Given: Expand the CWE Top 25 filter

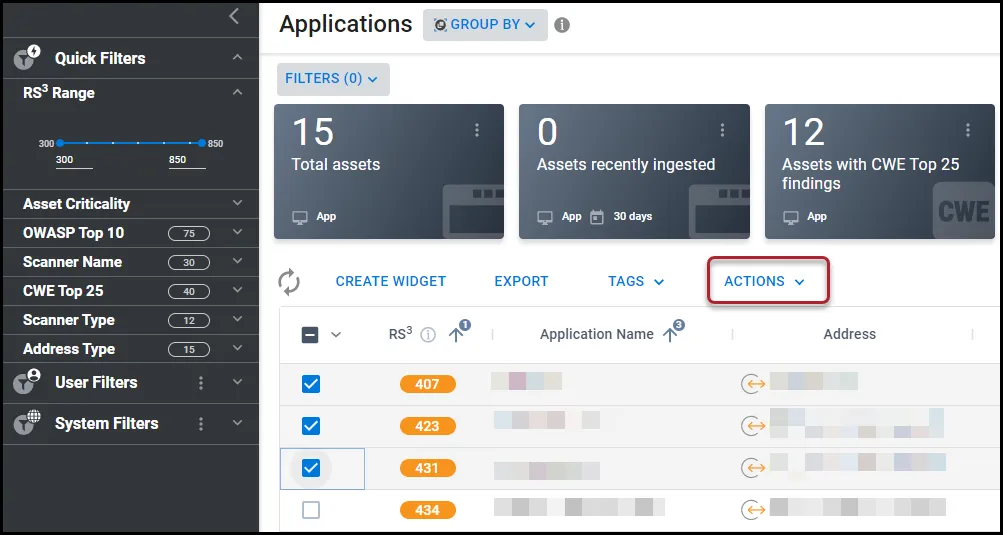Looking at the screenshot, I should tap(237, 290).
